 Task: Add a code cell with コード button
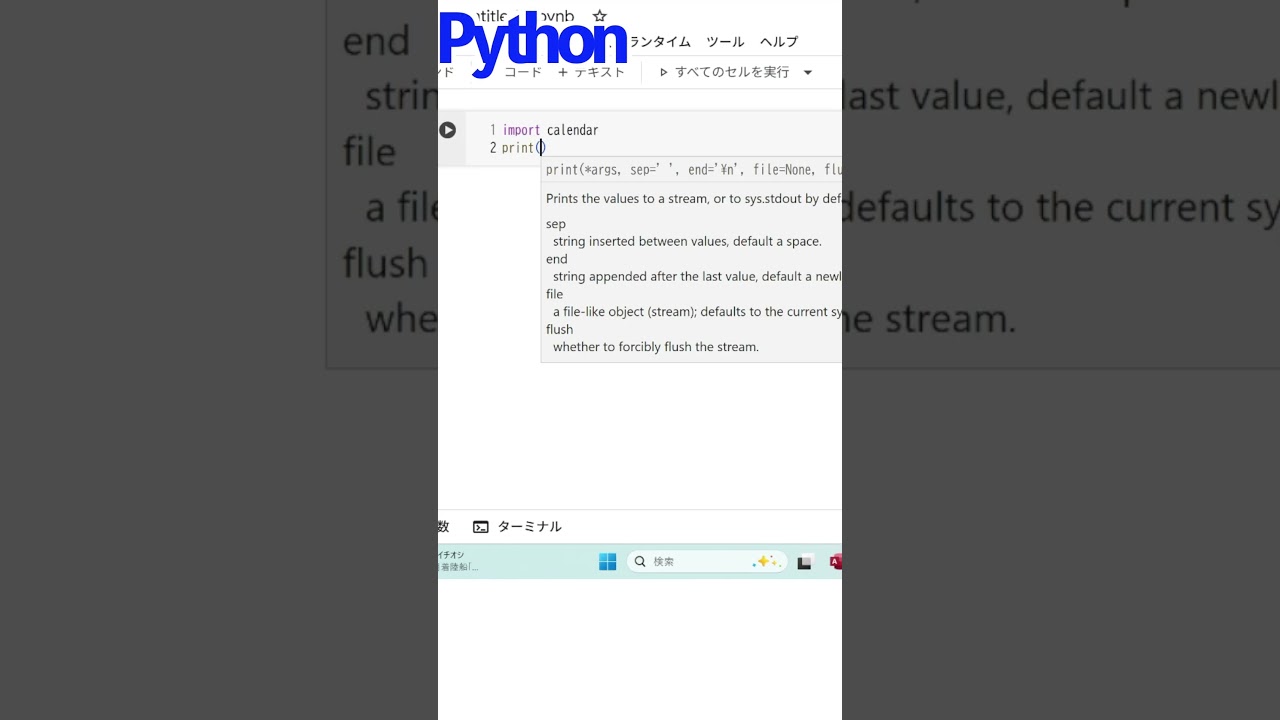click(x=522, y=72)
